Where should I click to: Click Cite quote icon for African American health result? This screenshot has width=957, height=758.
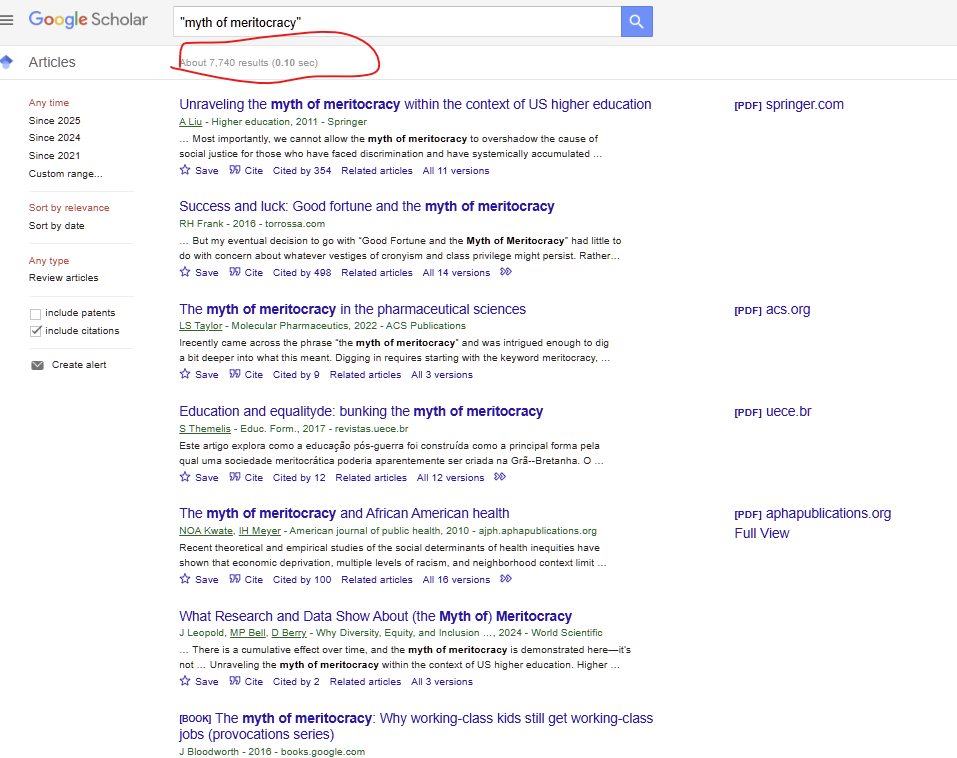pyautogui.click(x=235, y=579)
